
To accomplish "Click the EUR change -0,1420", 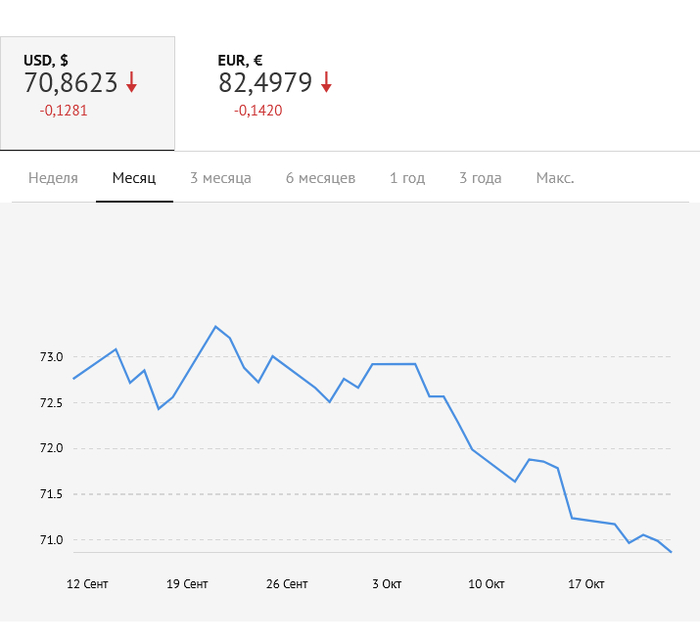I will tap(258, 110).
